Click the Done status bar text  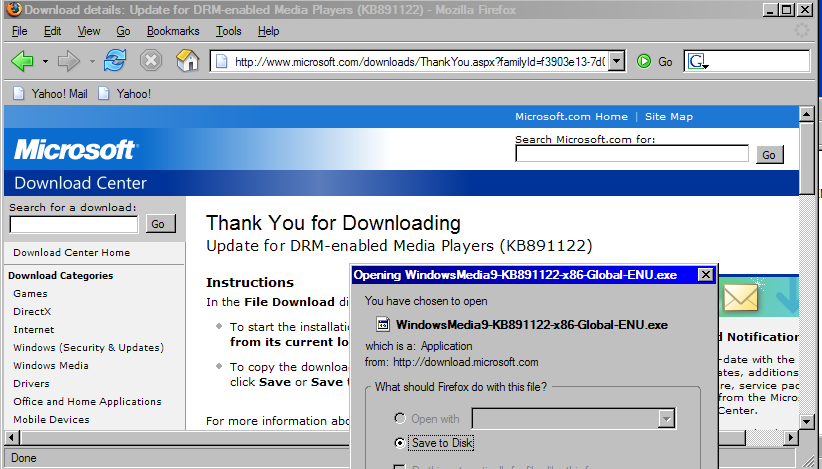pos(24,458)
